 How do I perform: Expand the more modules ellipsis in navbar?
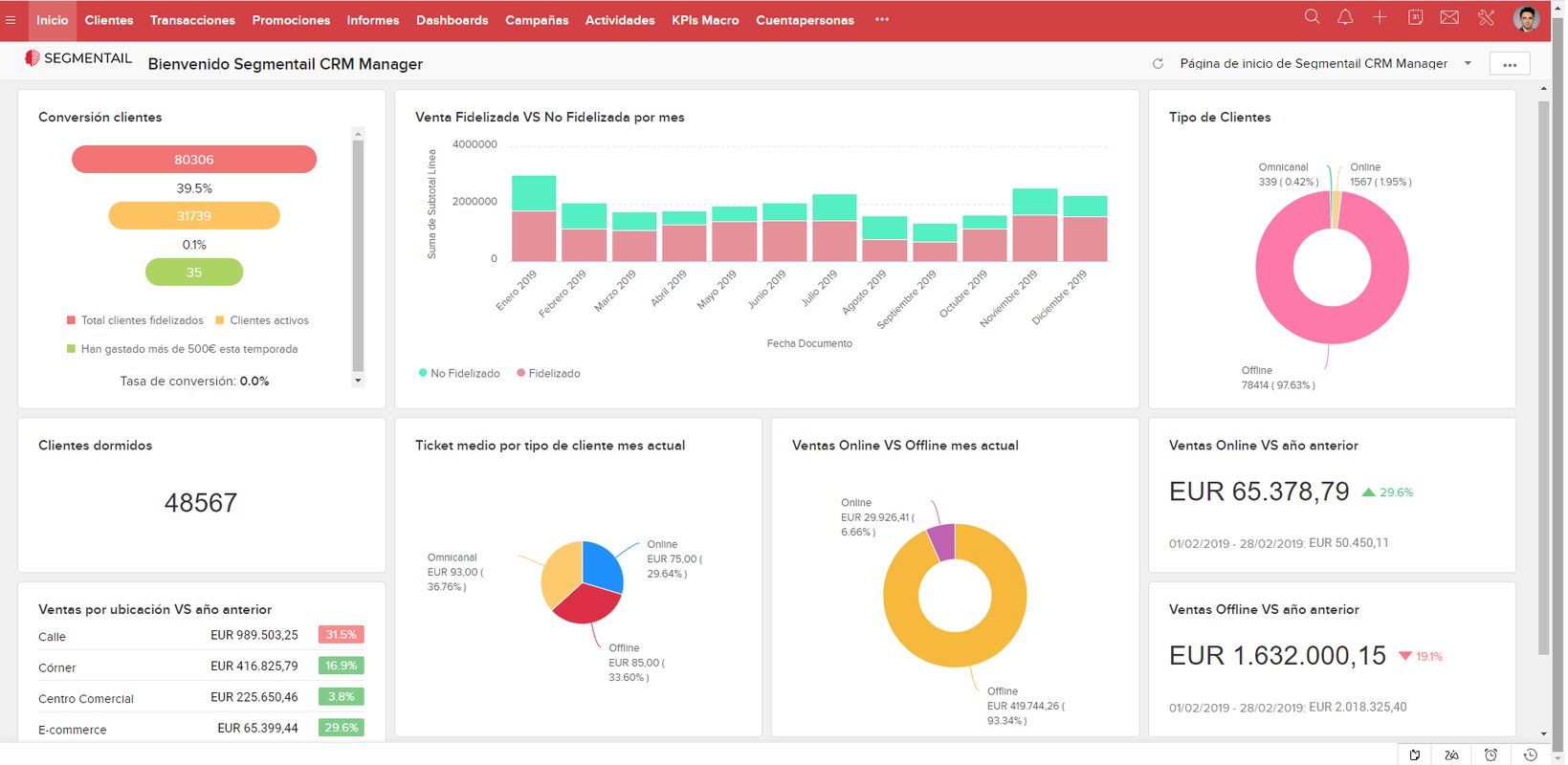[881, 20]
